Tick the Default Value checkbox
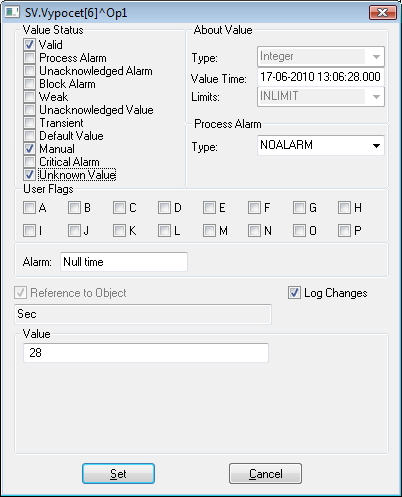 (x=29, y=135)
